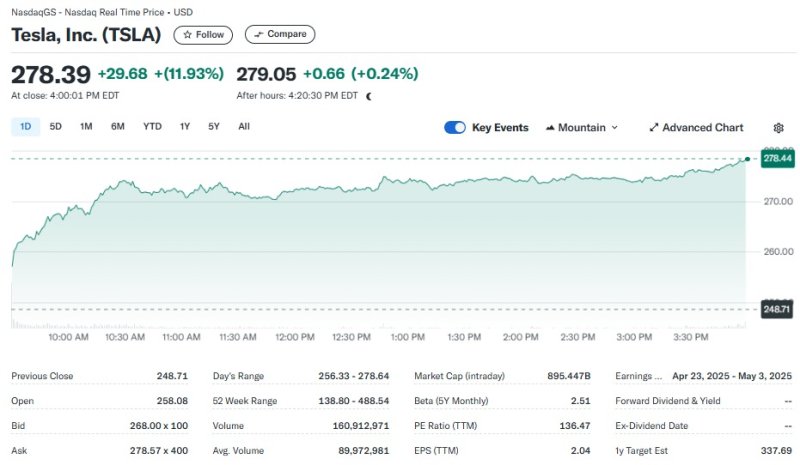Click the Mountain chart type icon

(550, 128)
